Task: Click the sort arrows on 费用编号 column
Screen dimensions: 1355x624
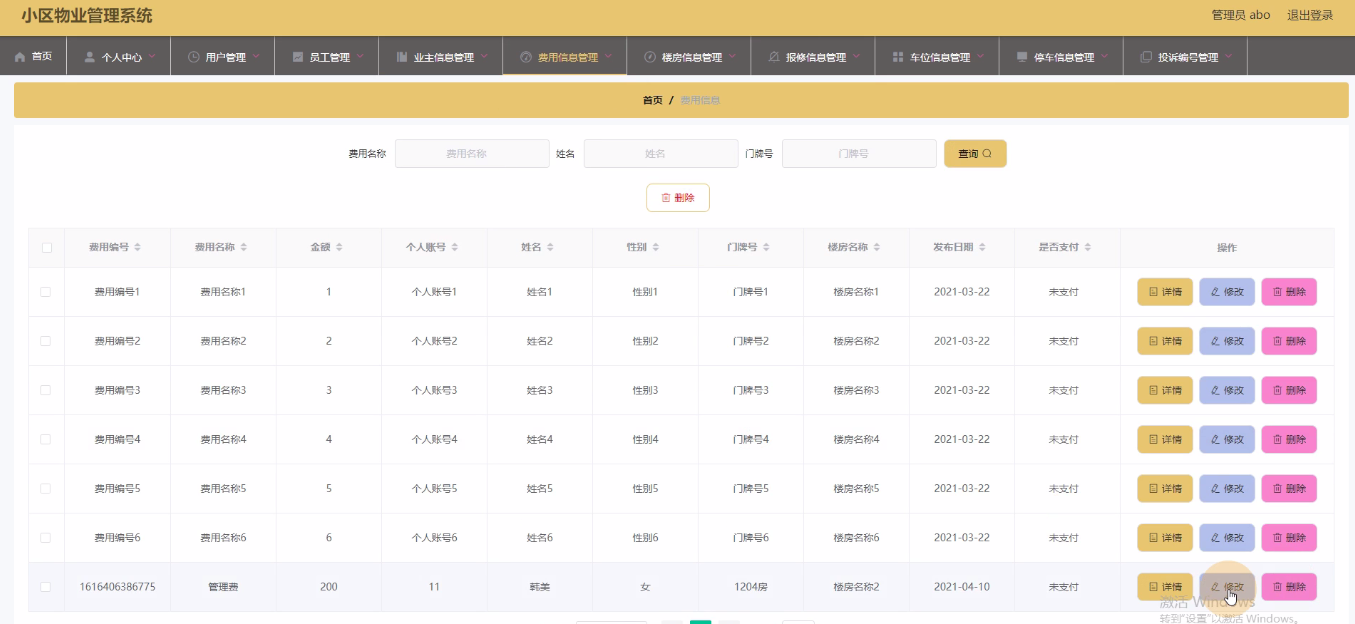Action: (x=138, y=247)
